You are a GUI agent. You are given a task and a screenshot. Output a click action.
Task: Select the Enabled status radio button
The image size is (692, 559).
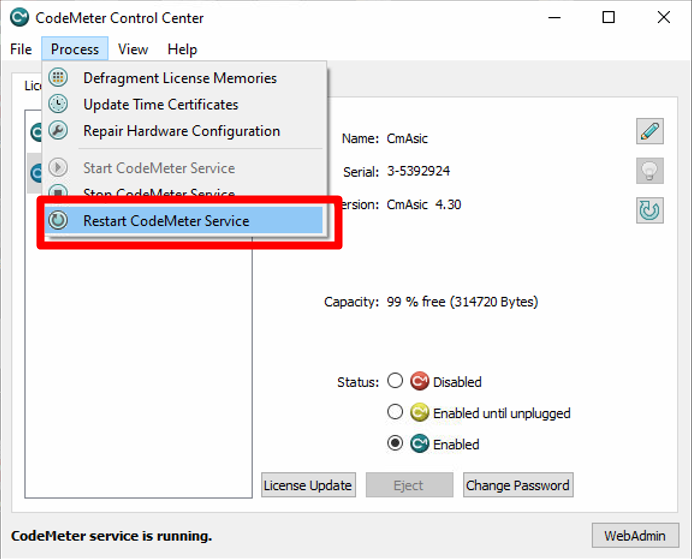click(x=395, y=443)
